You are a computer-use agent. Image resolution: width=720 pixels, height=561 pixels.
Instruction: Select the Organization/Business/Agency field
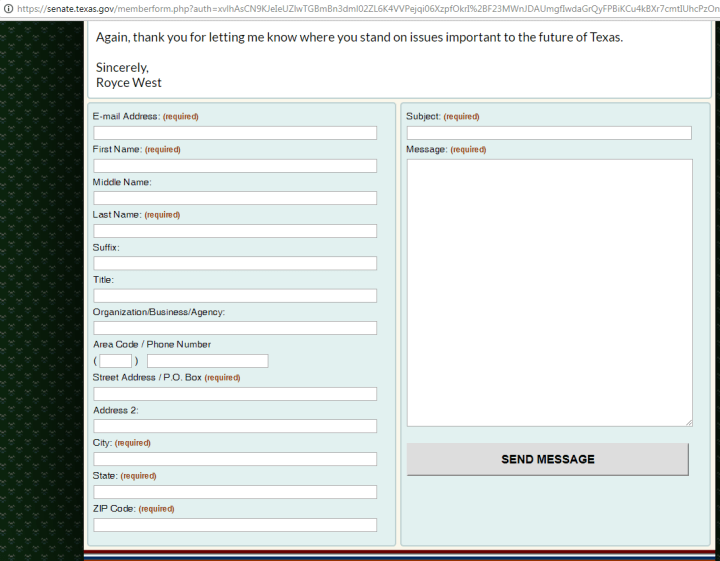(x=235, y=328)
